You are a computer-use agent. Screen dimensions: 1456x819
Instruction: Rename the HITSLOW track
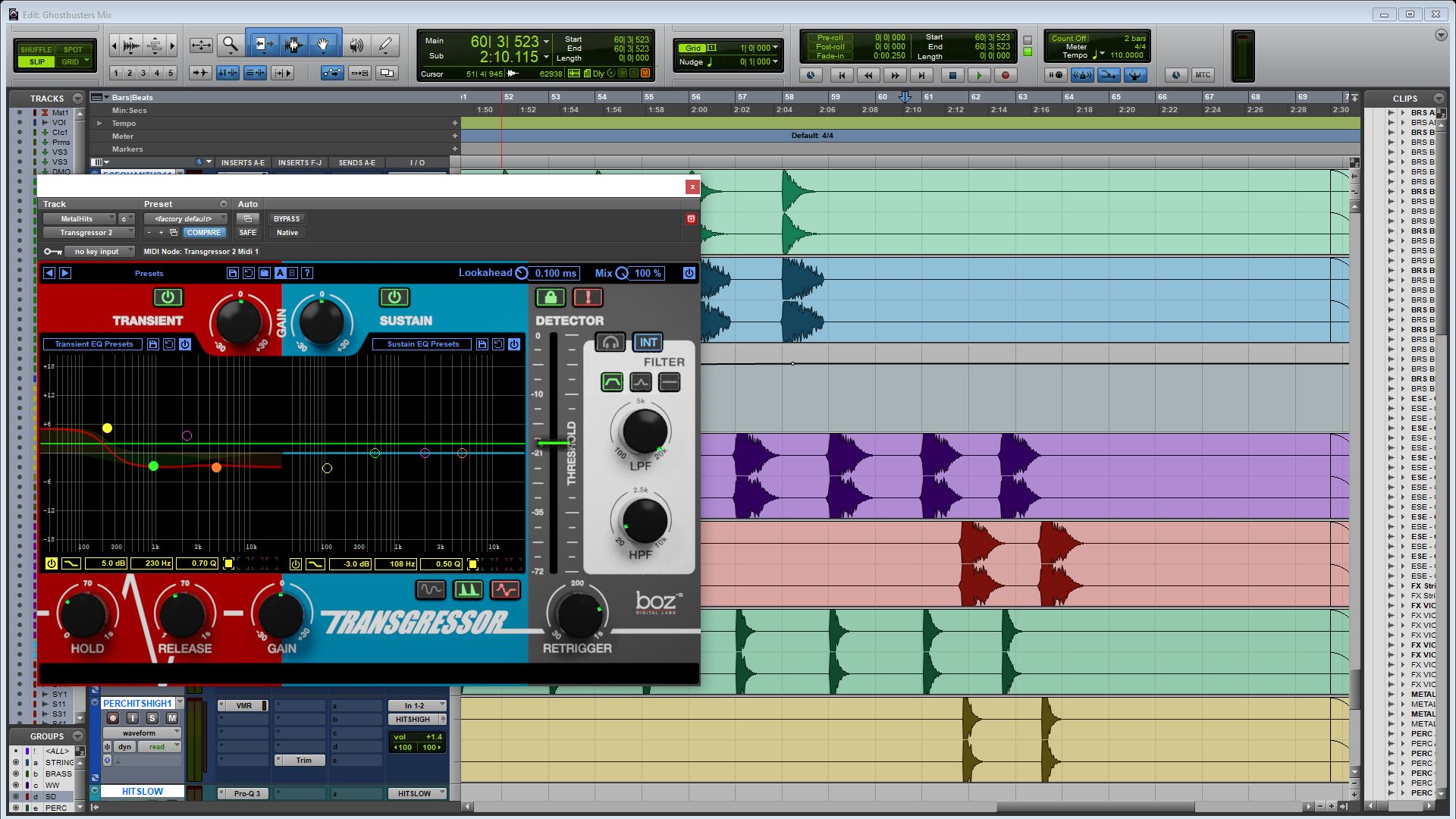point(141,791)
